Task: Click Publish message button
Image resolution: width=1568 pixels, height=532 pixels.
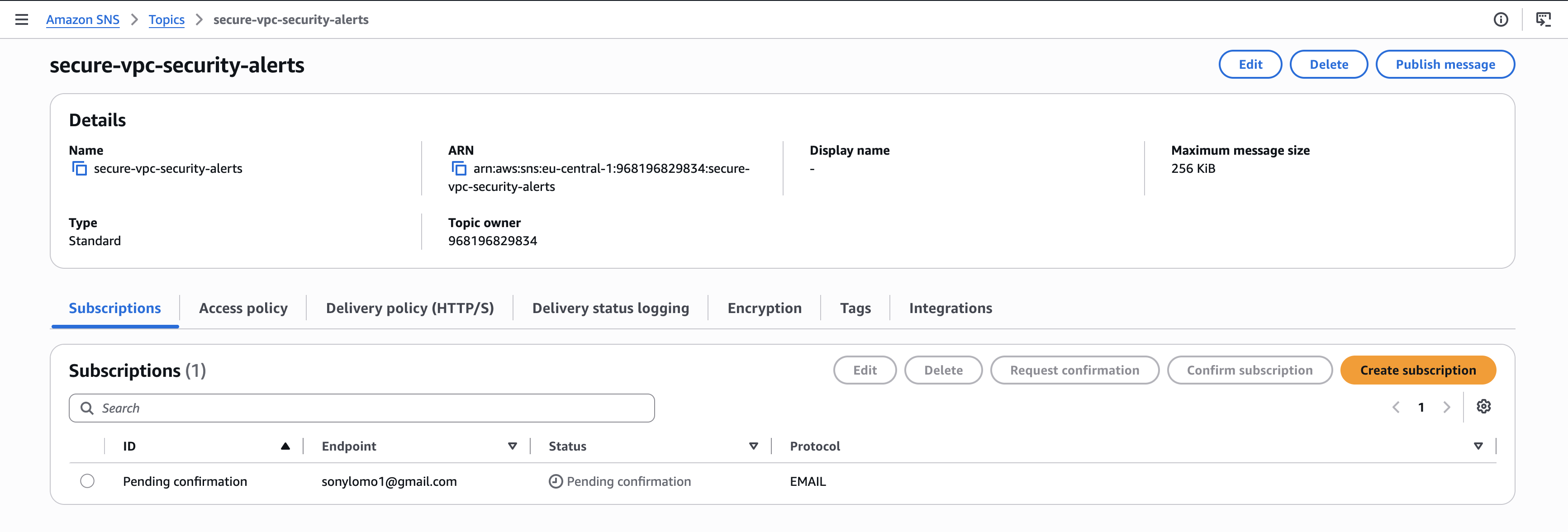Action: click(x=1445, y=65)
